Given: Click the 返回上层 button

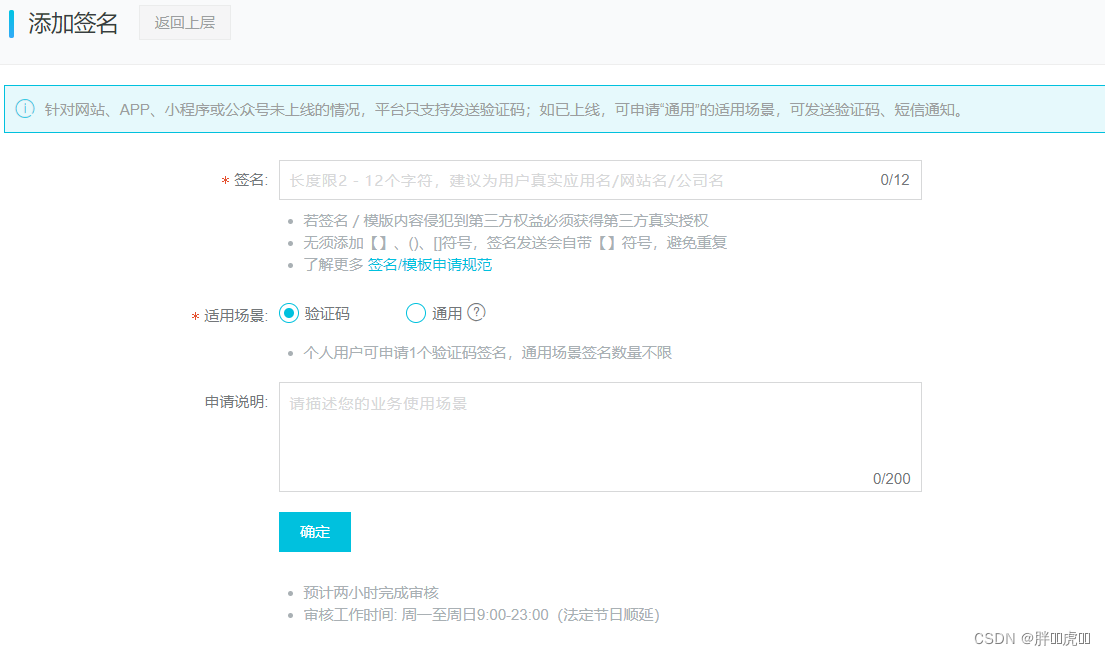Looking at the screenshot, I should click(x=184, y=23).
